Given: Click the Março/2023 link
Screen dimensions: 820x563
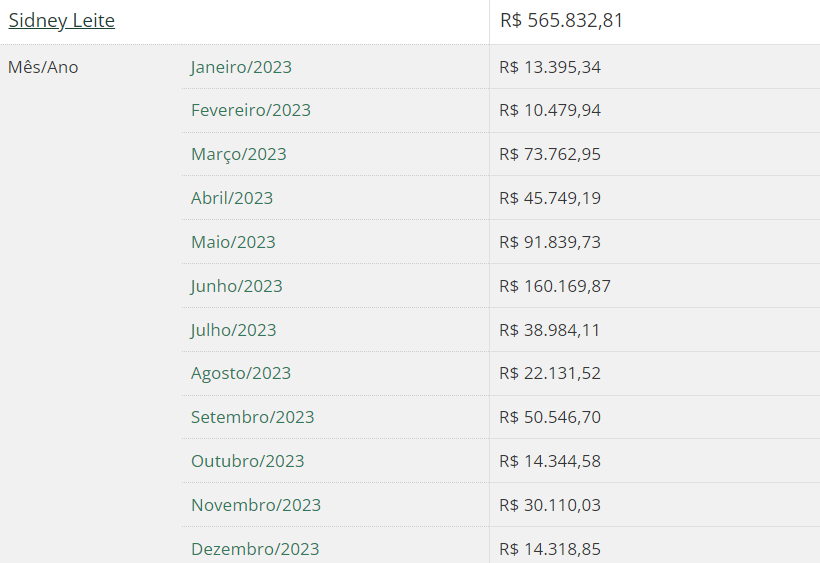Looking at the screenshot, I should click(x=238, y=154).
